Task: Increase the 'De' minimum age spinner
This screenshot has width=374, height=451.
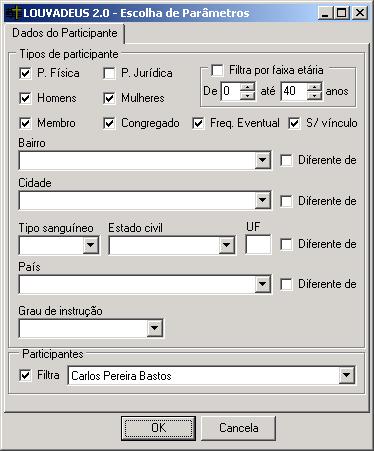Action: pos(248,87)
